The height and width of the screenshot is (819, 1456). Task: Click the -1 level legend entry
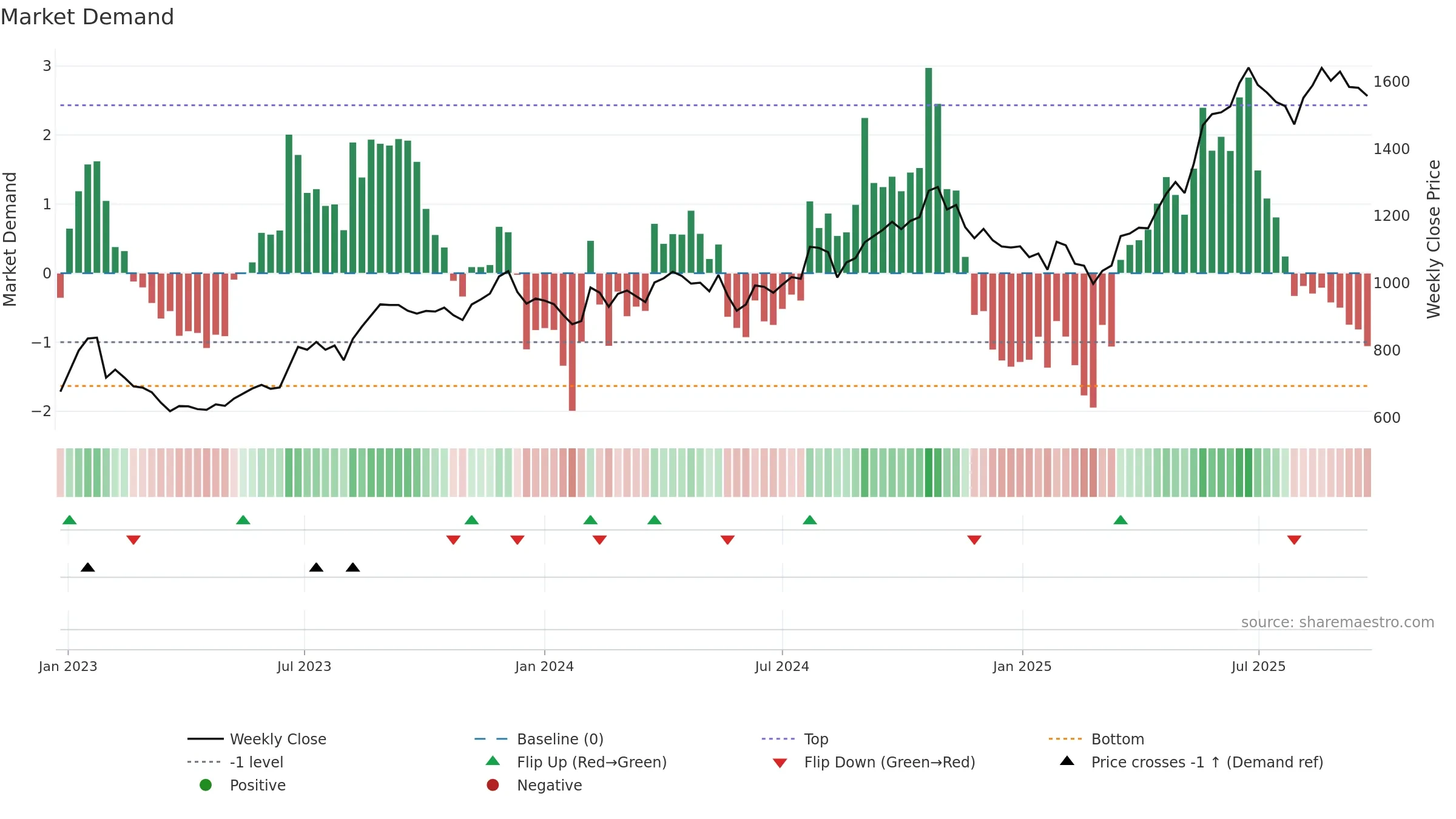click(x=235, y=762)
